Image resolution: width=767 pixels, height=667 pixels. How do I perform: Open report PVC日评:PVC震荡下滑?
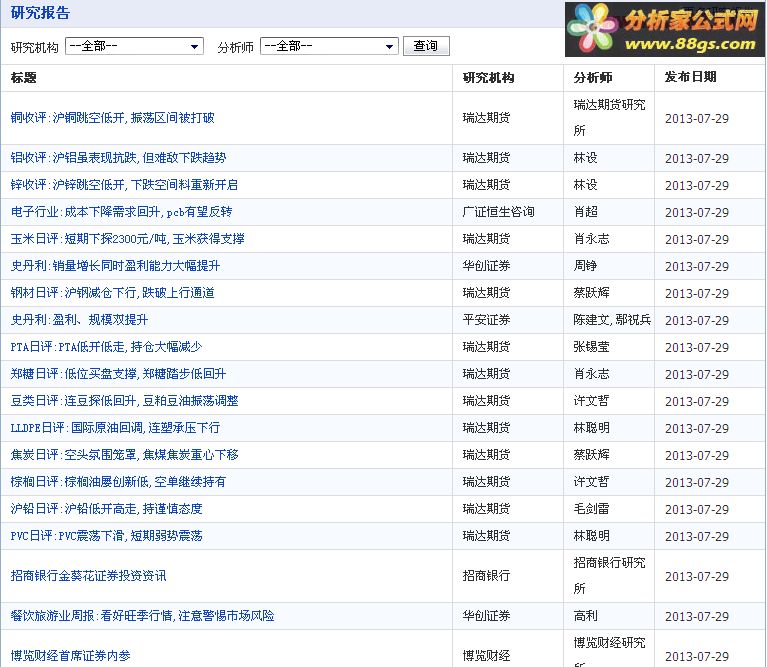[107, 535]
